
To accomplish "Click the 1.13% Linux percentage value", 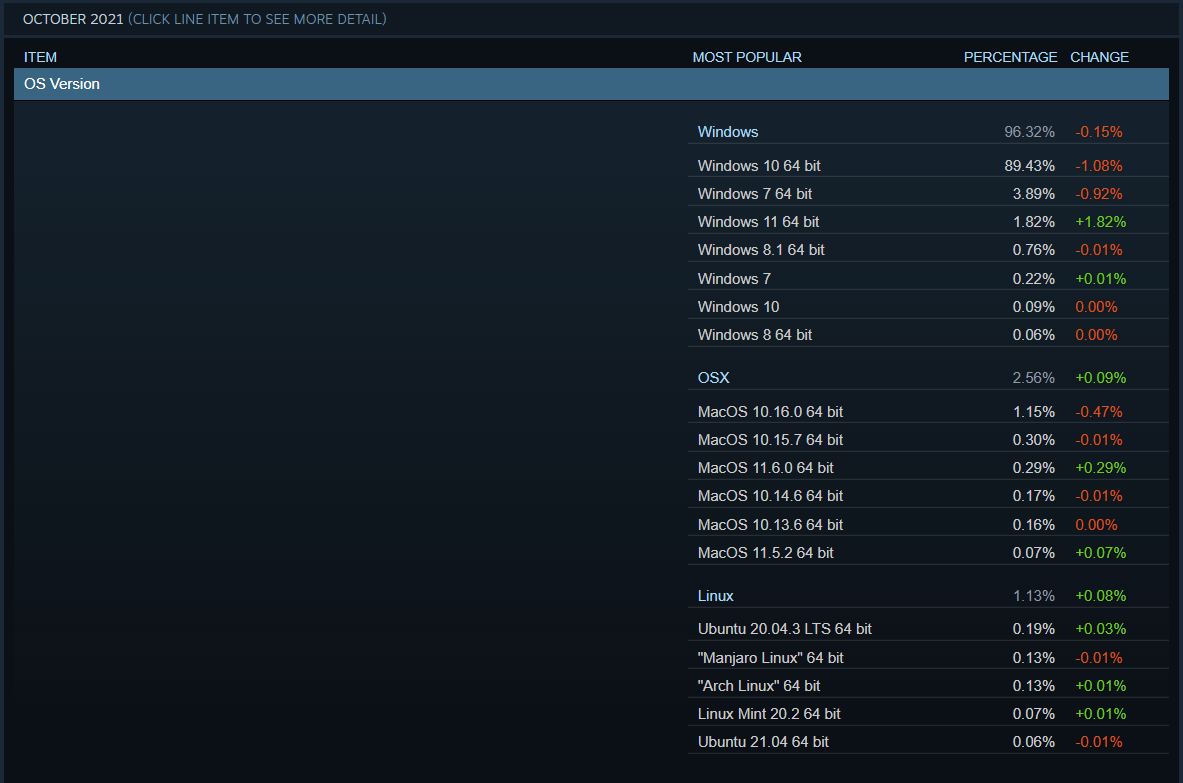I will pos(1033,596).
